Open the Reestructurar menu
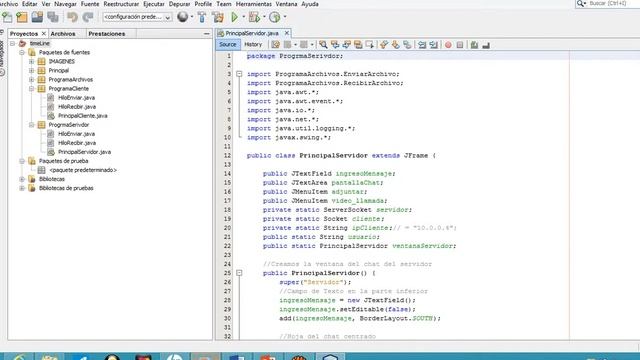This screenshot has width=640, height=360. [x=121, y=4]
